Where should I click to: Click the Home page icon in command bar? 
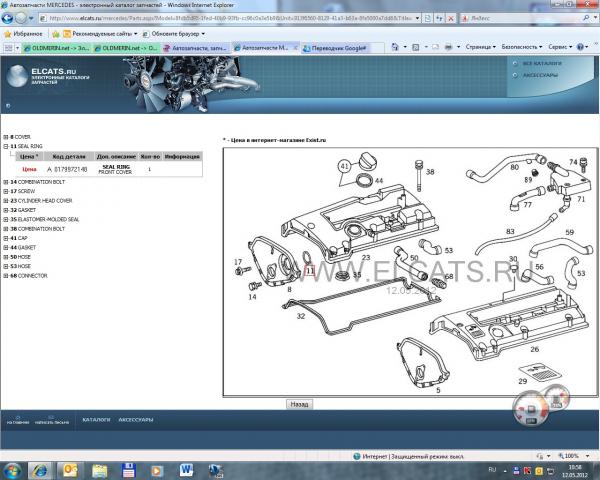pyautogui.click(x=395, y=47)
